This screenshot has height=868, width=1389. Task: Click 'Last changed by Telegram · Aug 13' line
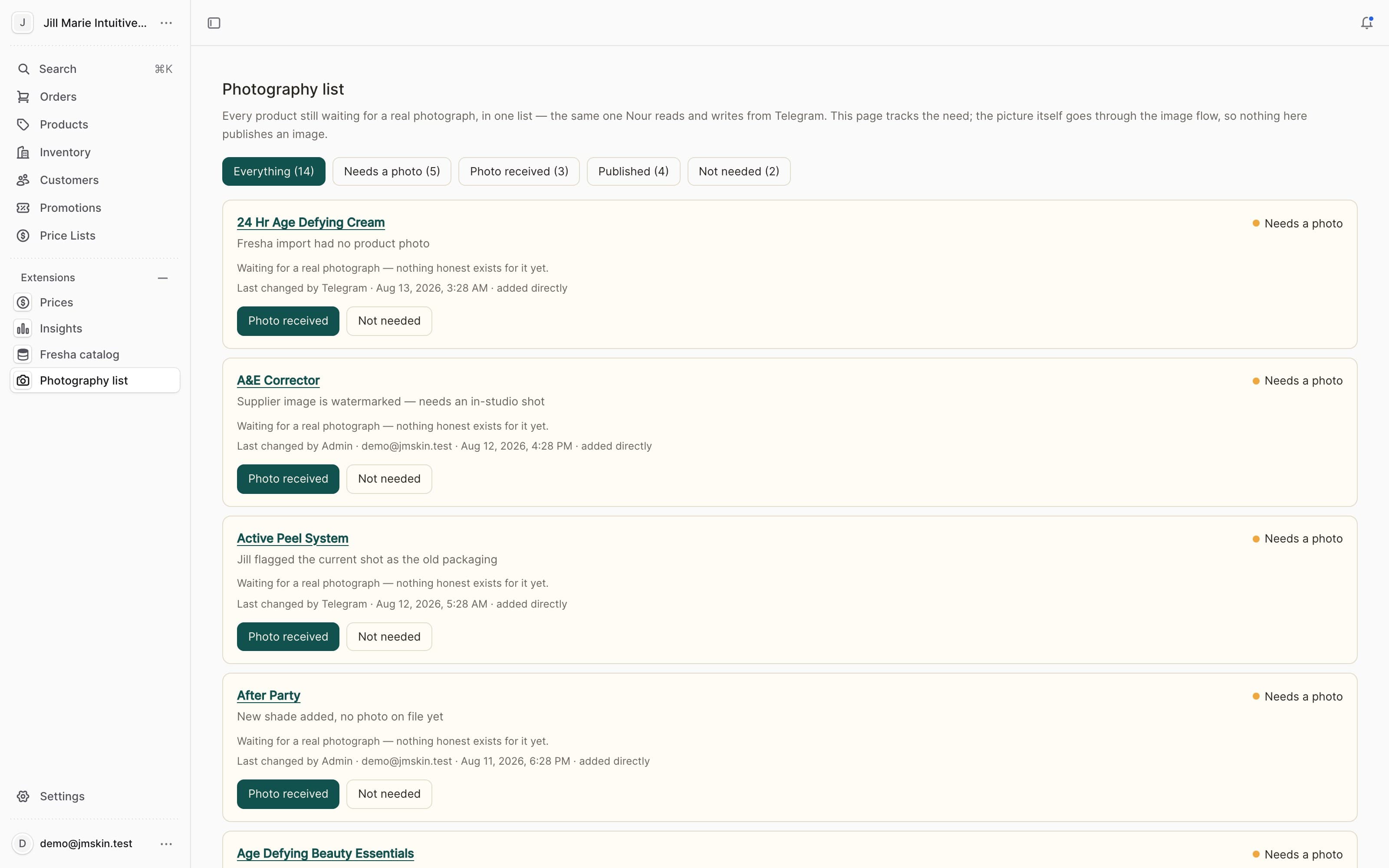tap(402, 288)
